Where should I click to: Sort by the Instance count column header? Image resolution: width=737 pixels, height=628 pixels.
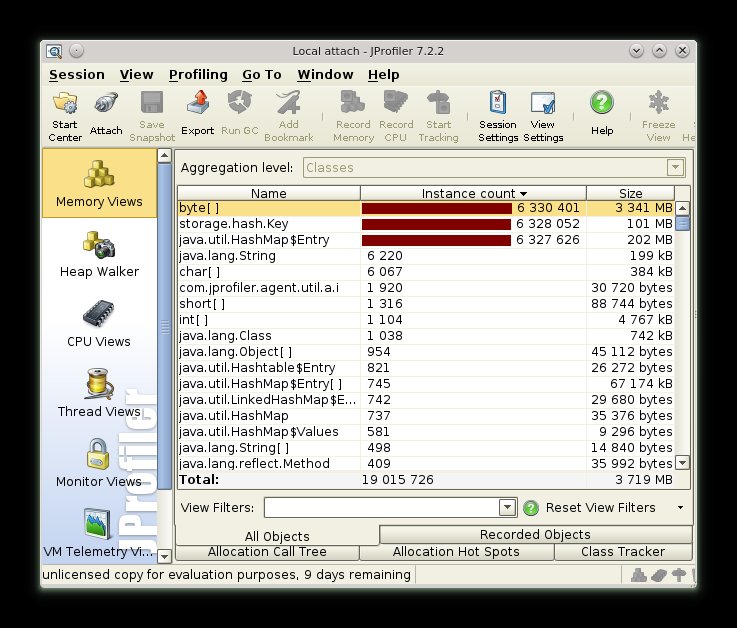click(473, 194)
